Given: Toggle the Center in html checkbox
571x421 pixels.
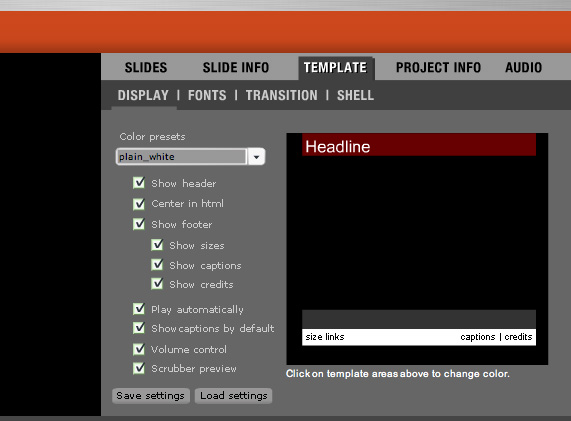Looking at the screenshot, I should tap(139, 203).
